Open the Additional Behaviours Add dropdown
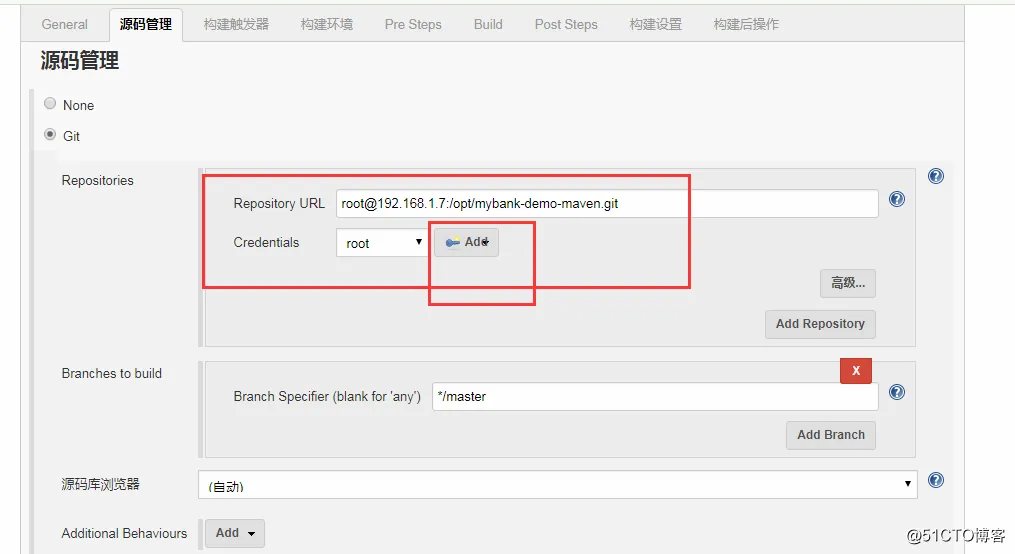The image size is (1015, 554). point(235,533)
